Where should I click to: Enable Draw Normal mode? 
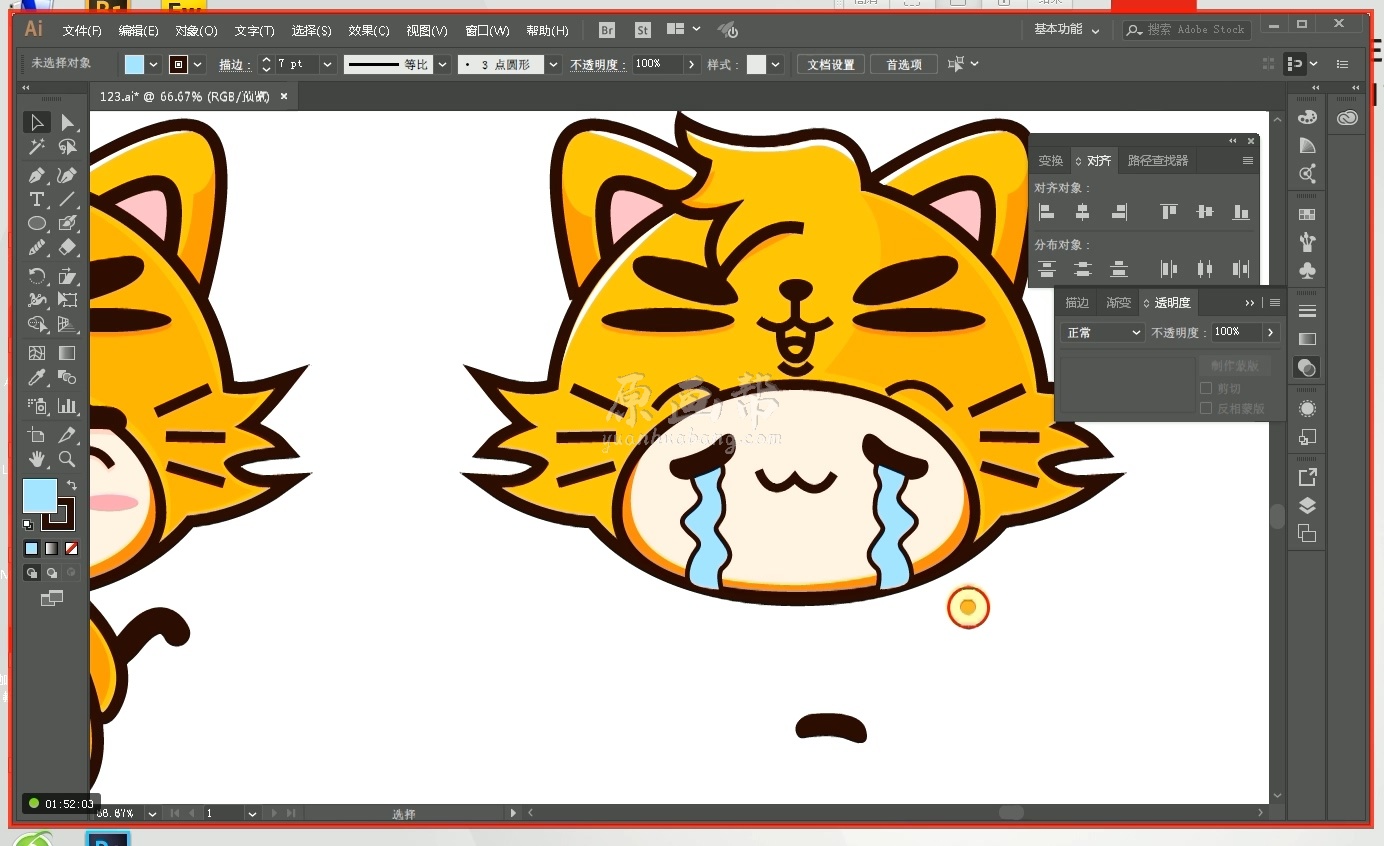click(x=31, y=573)
